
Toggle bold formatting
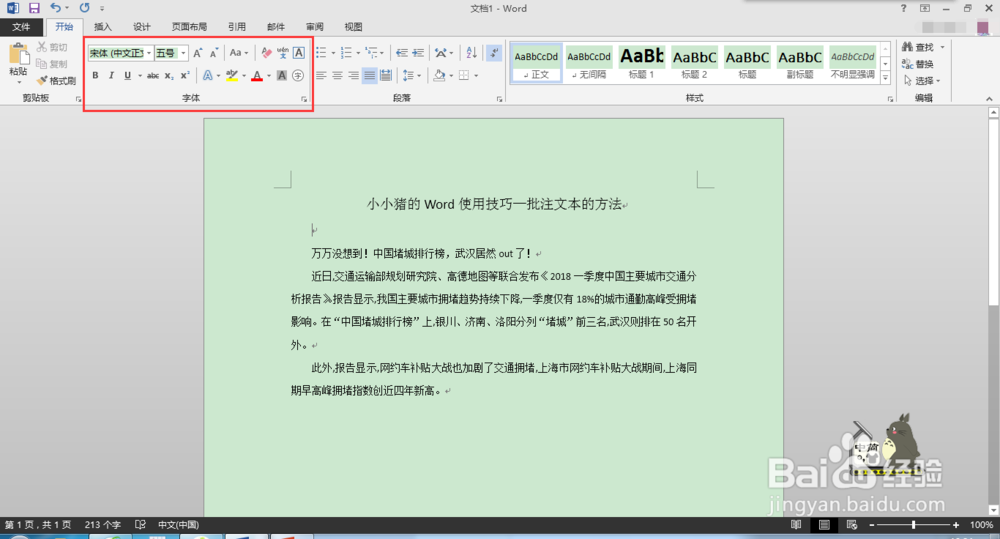95,75
